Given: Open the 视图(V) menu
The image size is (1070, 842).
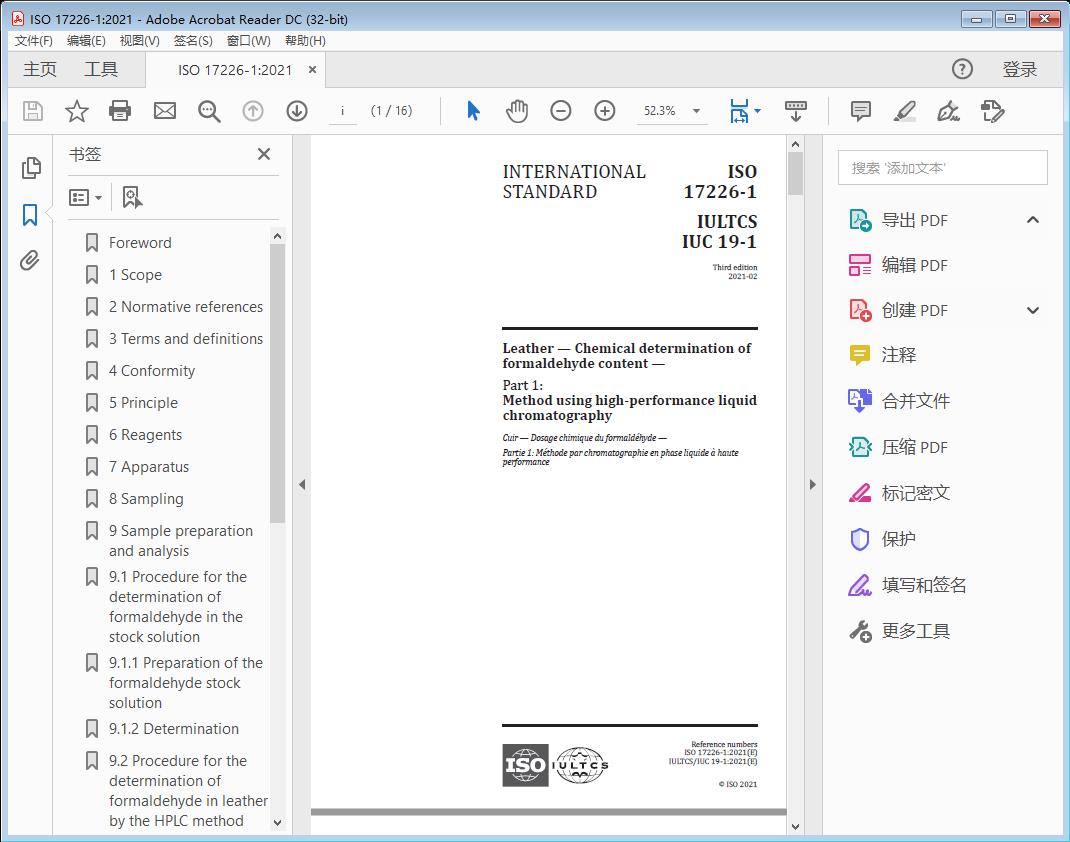Looking at the screenshot, I should [139, 41].
